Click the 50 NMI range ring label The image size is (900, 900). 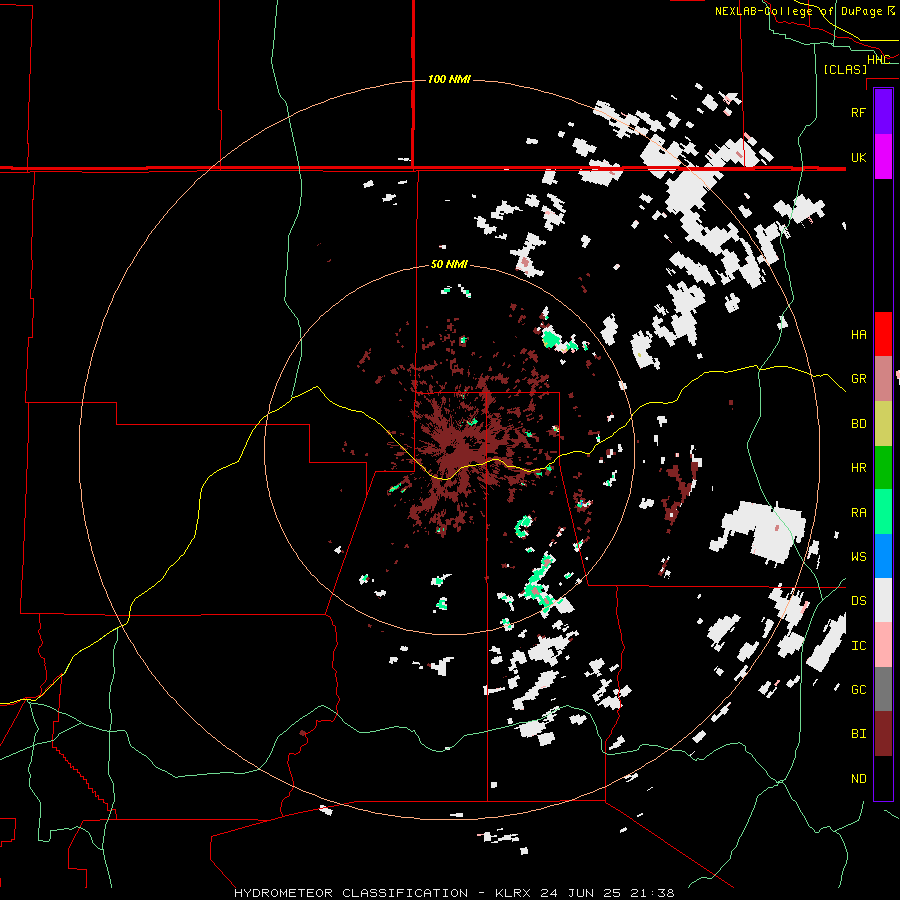point(449,265)
